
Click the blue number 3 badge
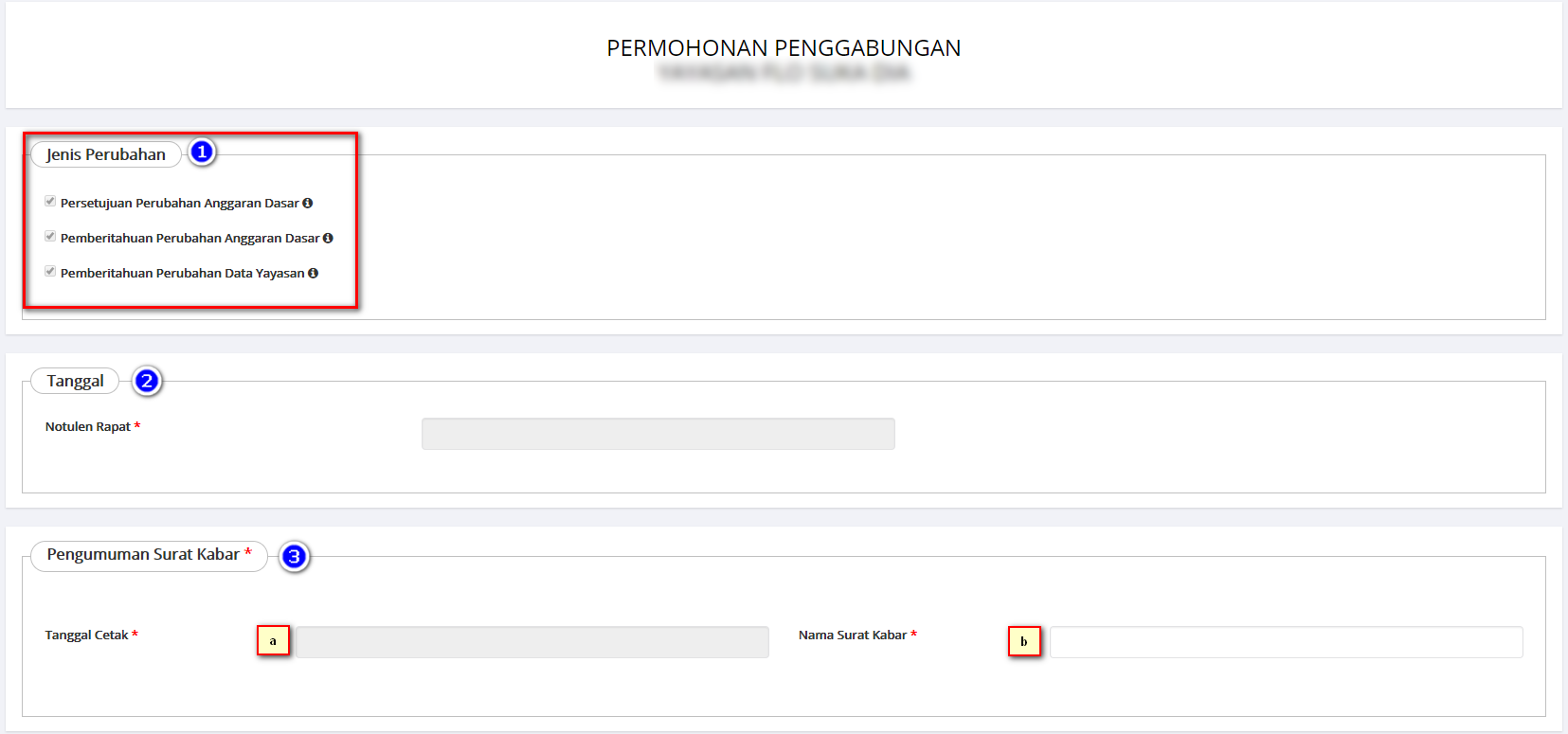coord(294,557)
